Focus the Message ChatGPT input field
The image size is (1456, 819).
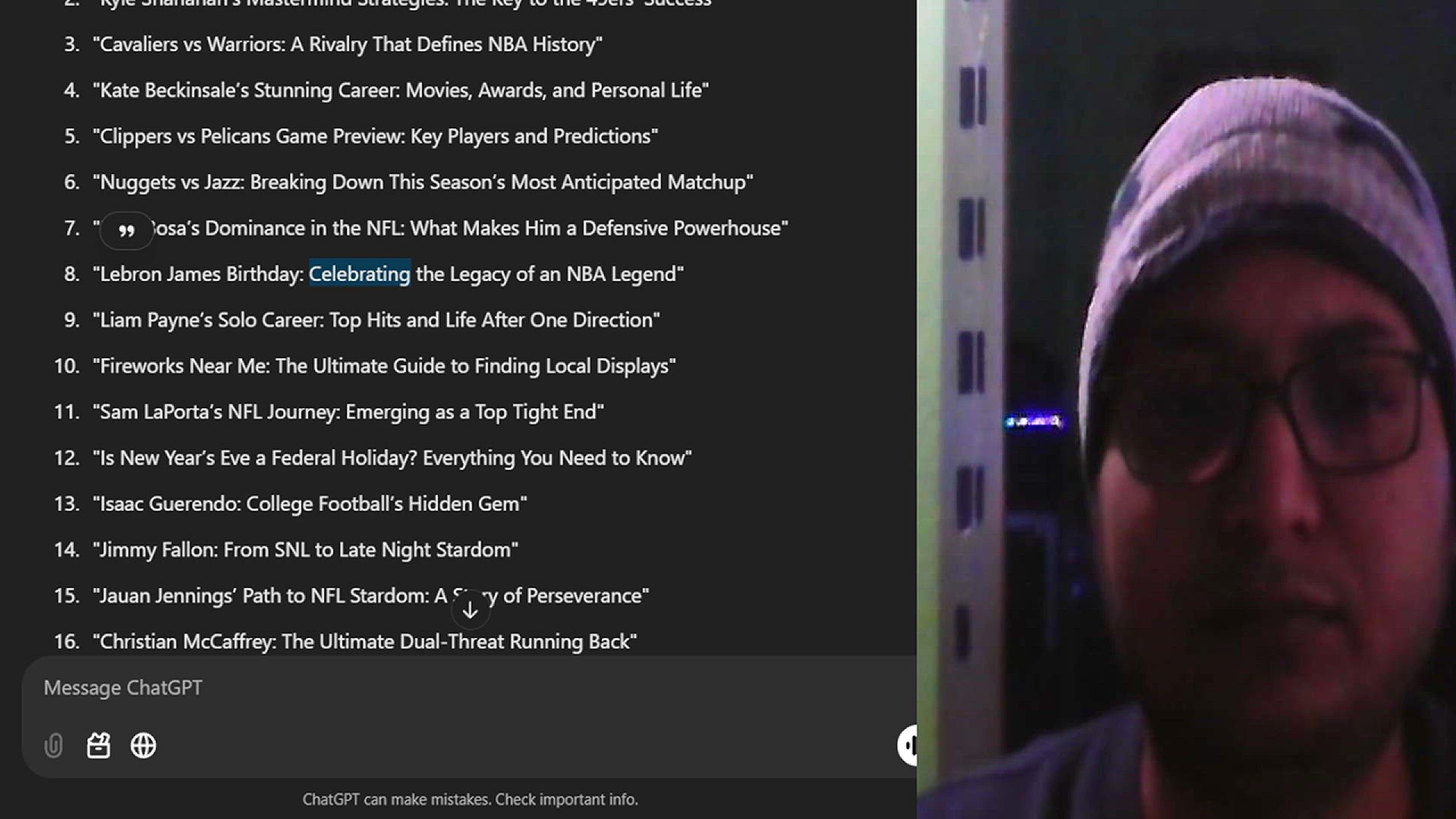pos(470,688)
